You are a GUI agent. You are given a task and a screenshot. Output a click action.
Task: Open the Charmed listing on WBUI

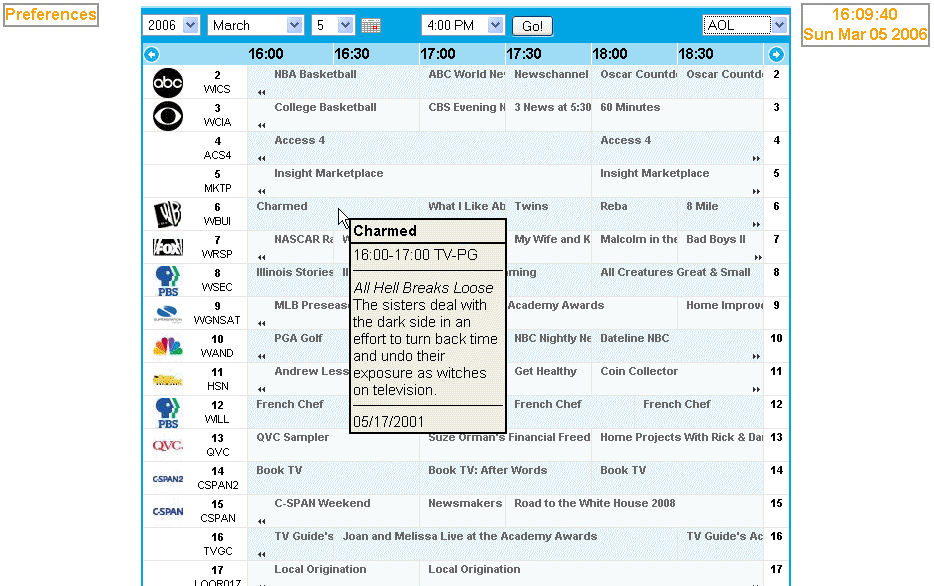pos(282,206)
